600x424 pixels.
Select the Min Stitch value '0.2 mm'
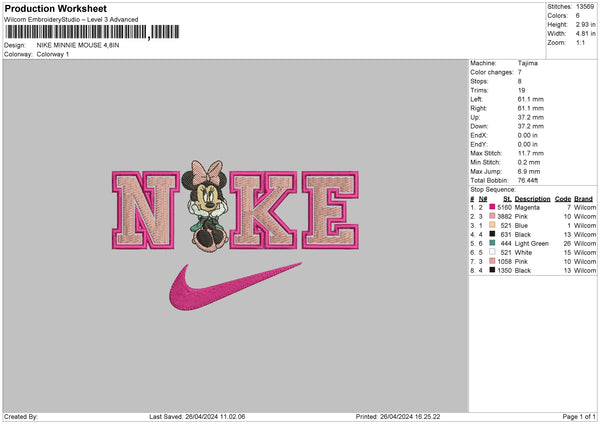point(529,162)
